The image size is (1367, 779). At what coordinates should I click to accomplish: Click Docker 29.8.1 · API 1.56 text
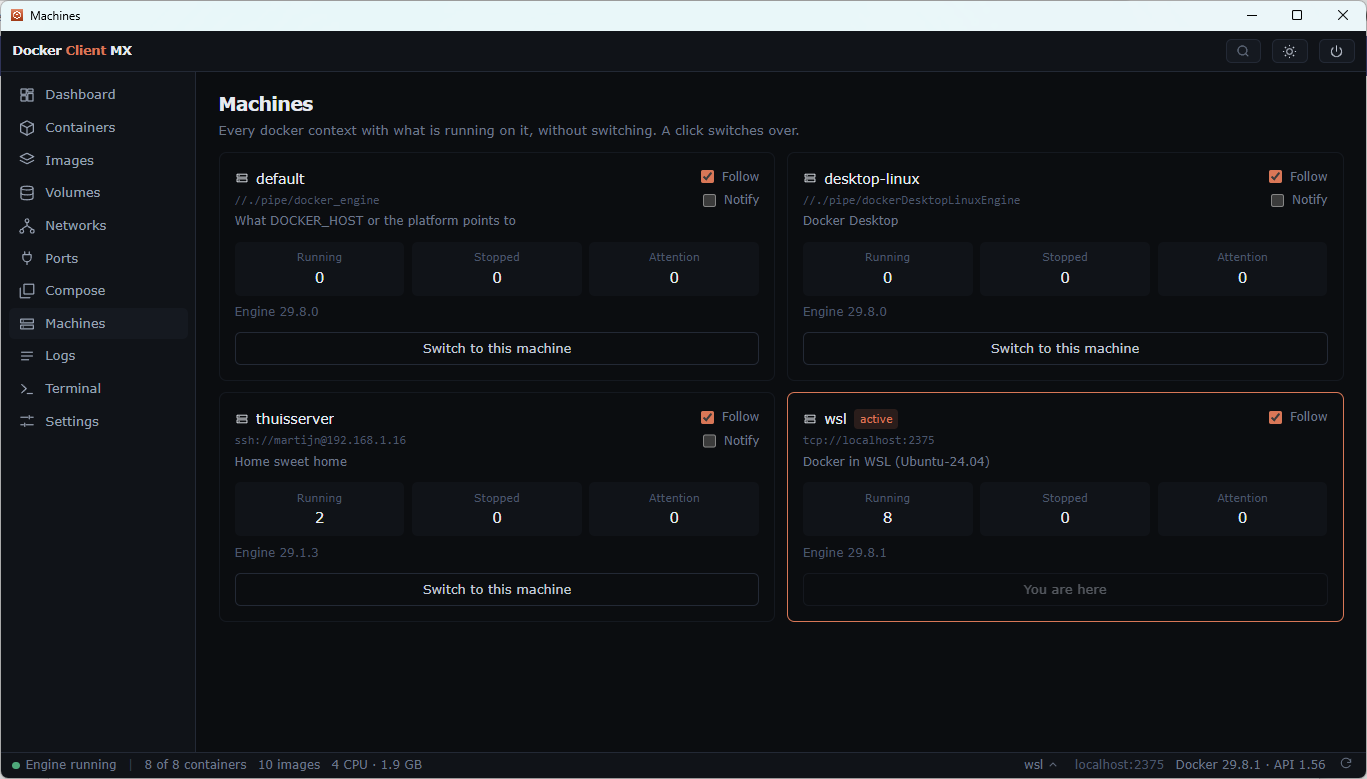[1250, 765]
